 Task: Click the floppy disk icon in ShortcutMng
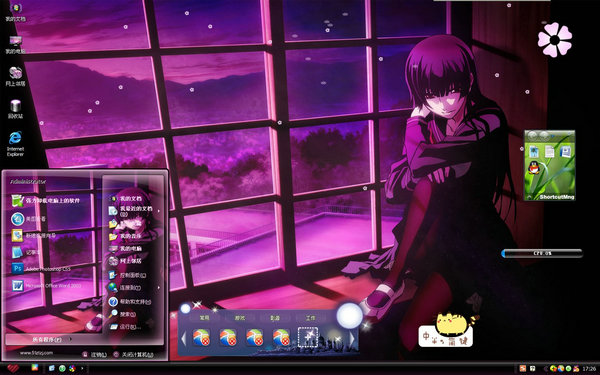(x=565, y=151)
